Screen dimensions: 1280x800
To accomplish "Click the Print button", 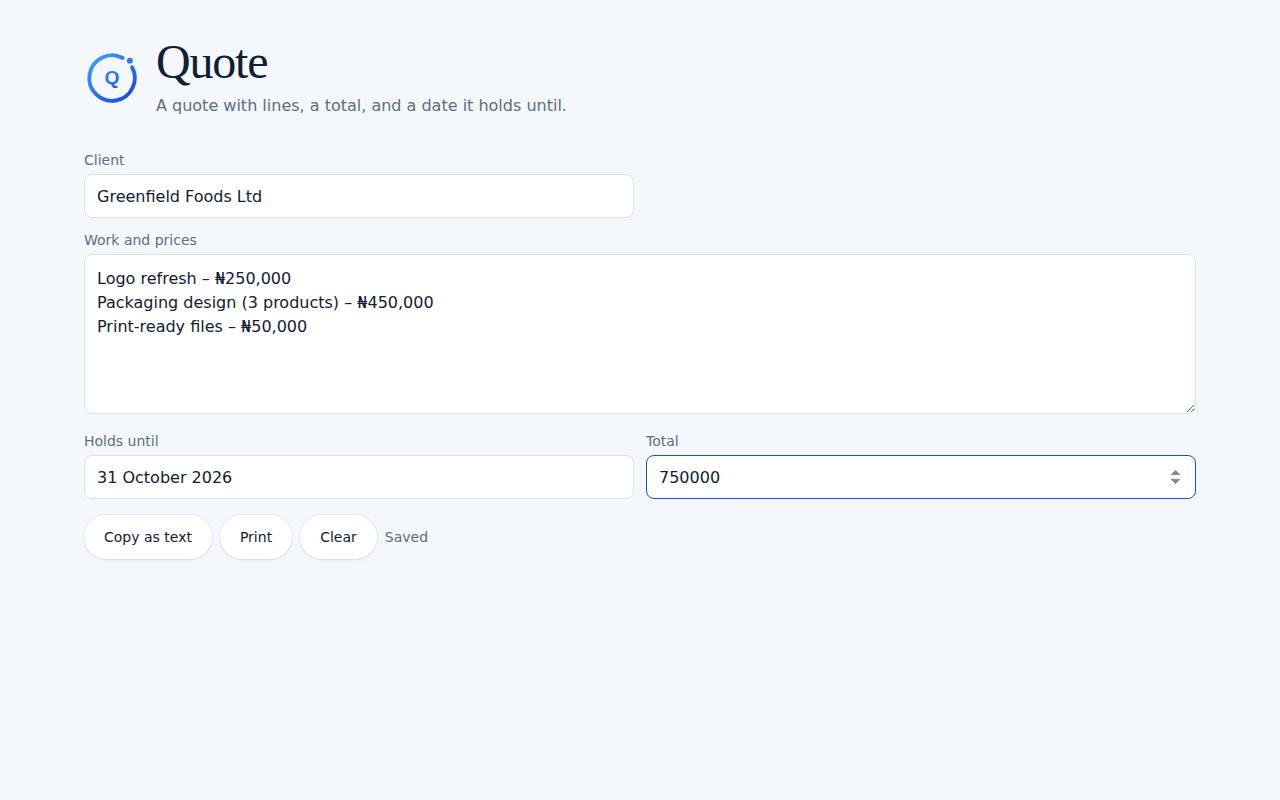I will (256, 537).
